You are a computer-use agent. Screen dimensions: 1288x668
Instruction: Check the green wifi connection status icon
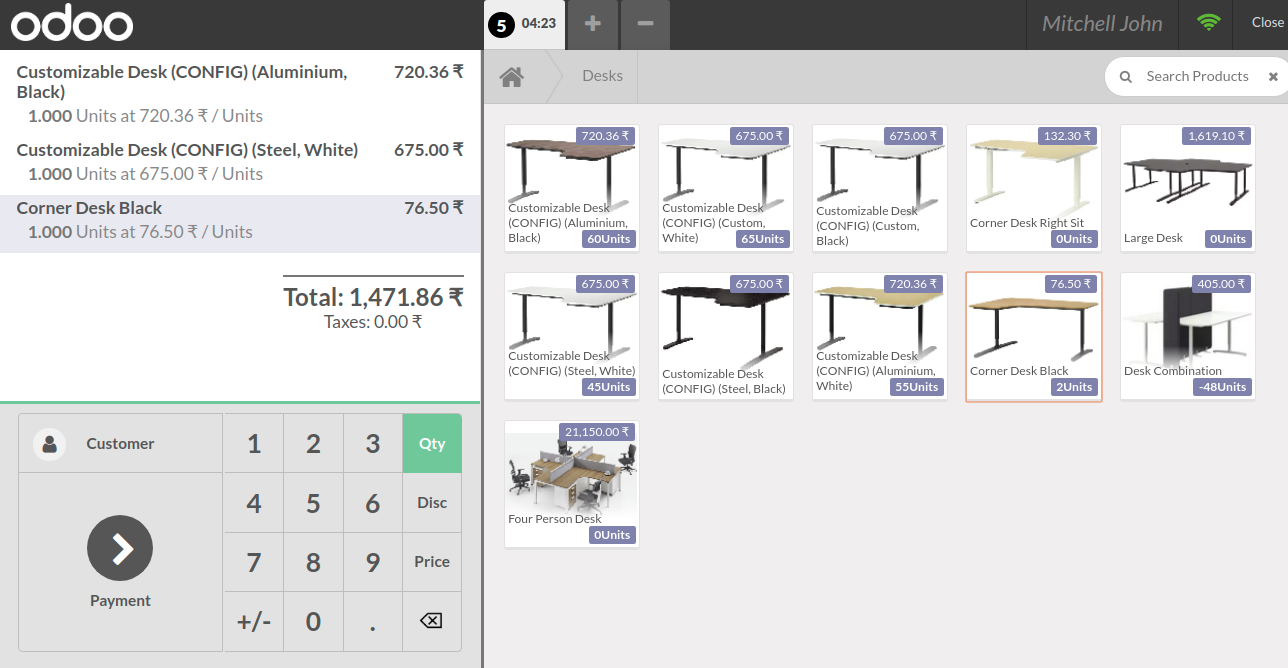(x=1209, y=23)
